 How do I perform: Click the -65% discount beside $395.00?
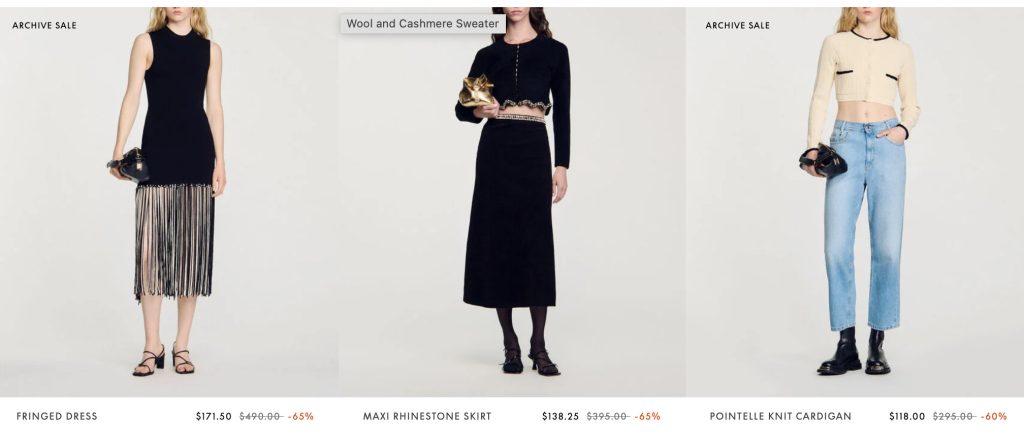[x=648, y=416]
